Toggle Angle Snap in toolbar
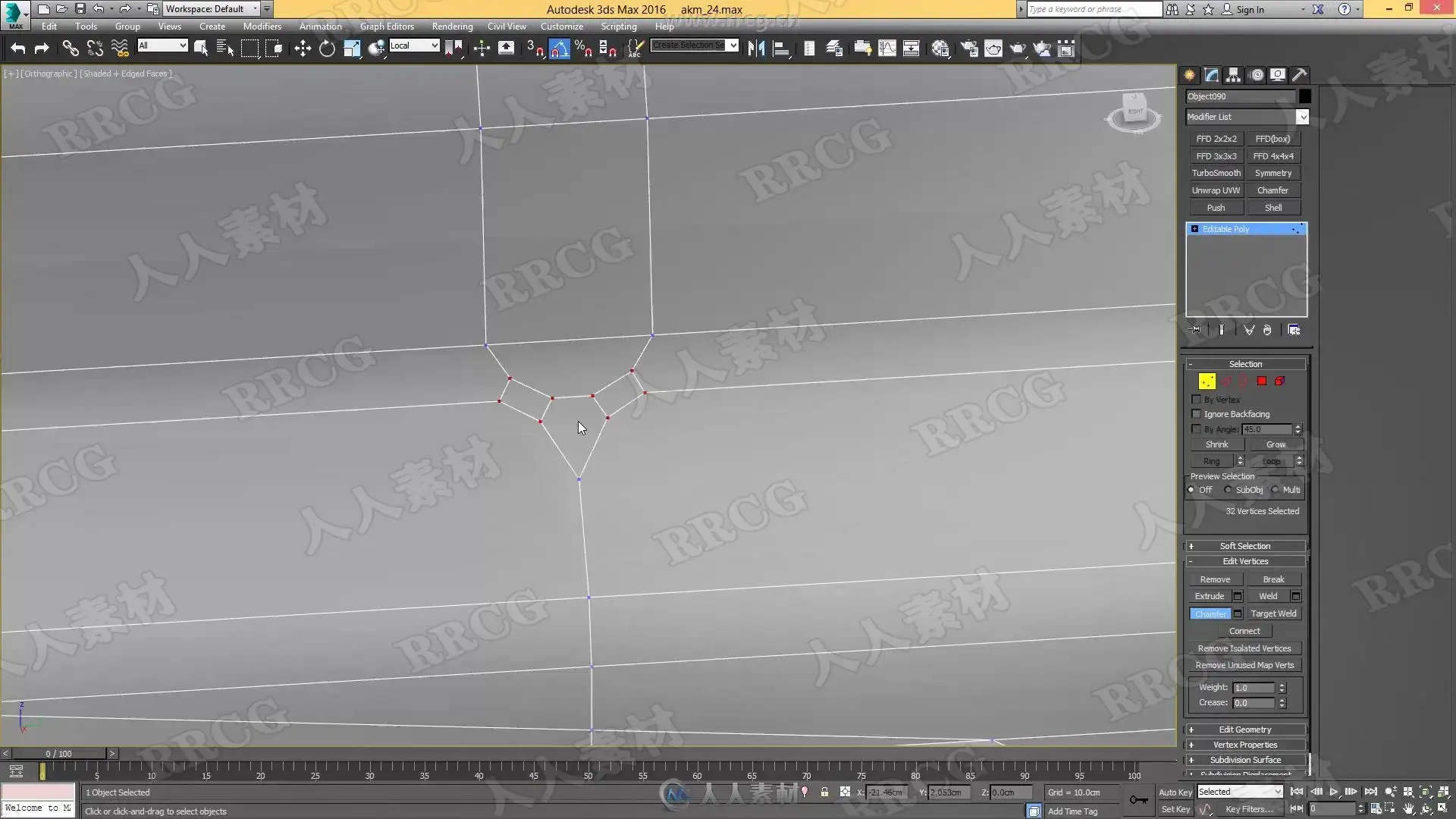The width and height of the screenshot is (1456, 819). coord(560,49)
